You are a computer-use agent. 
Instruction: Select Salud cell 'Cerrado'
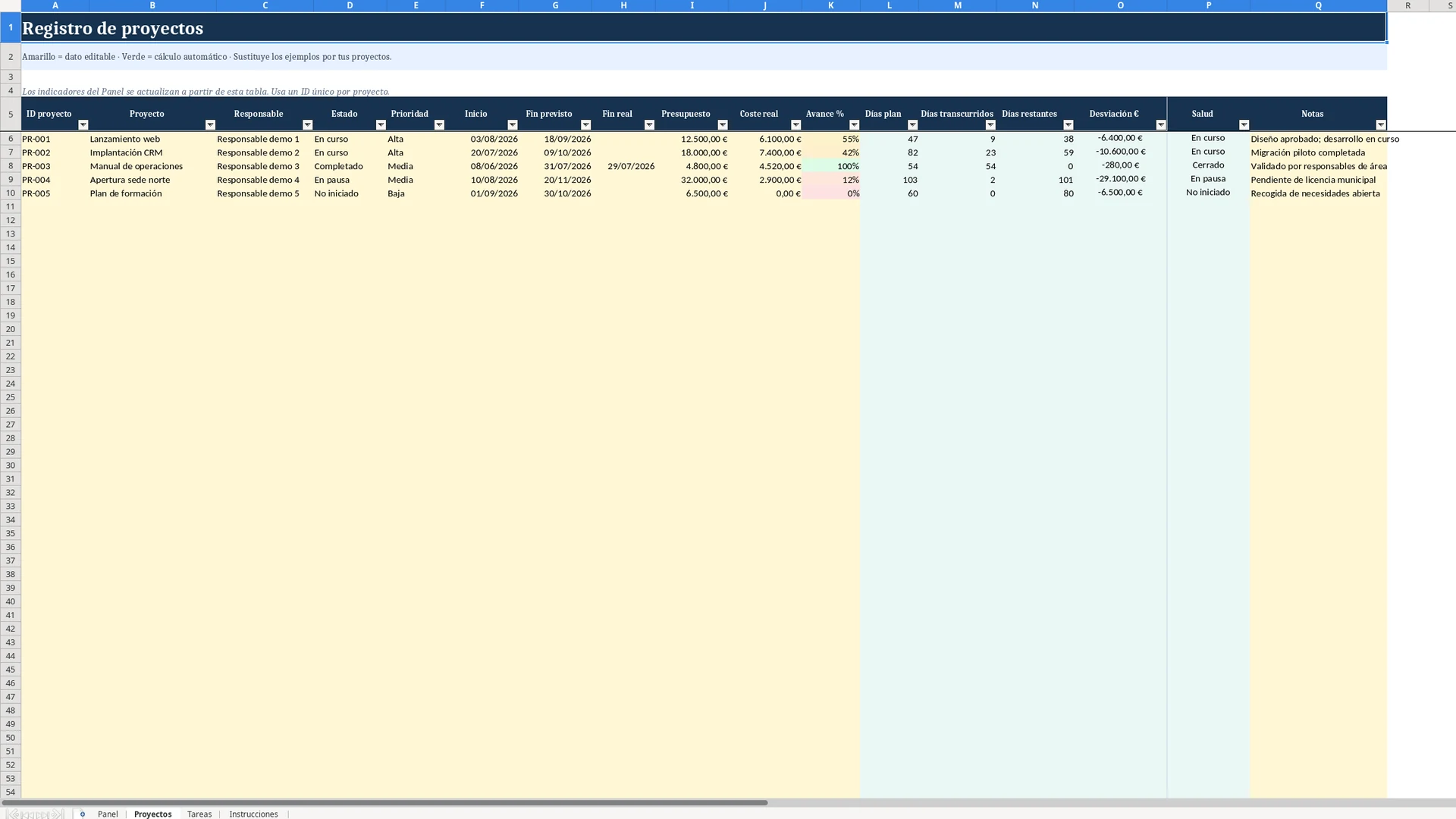tap(1208, 166)
